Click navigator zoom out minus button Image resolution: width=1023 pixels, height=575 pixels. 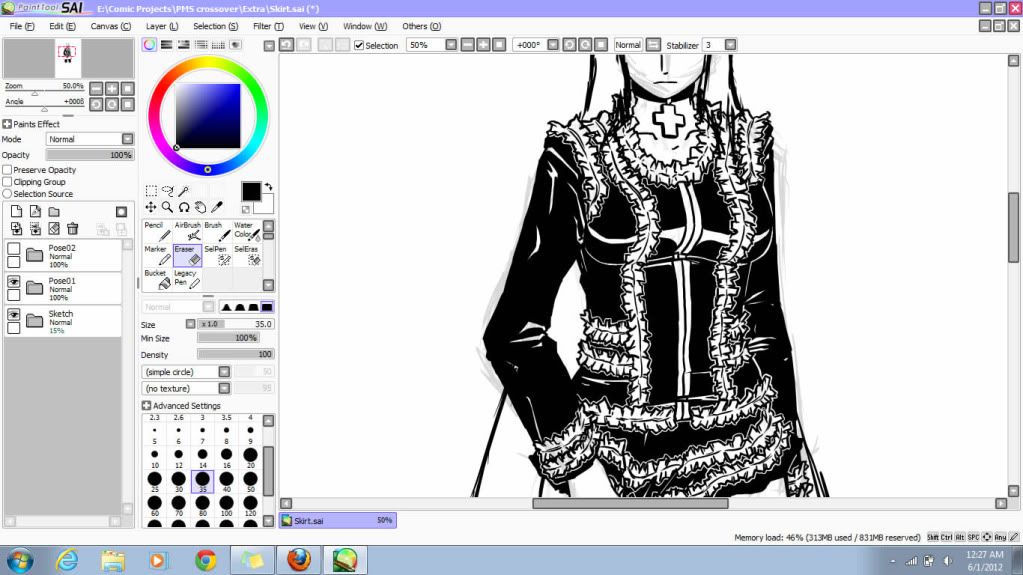pos(97,88)
